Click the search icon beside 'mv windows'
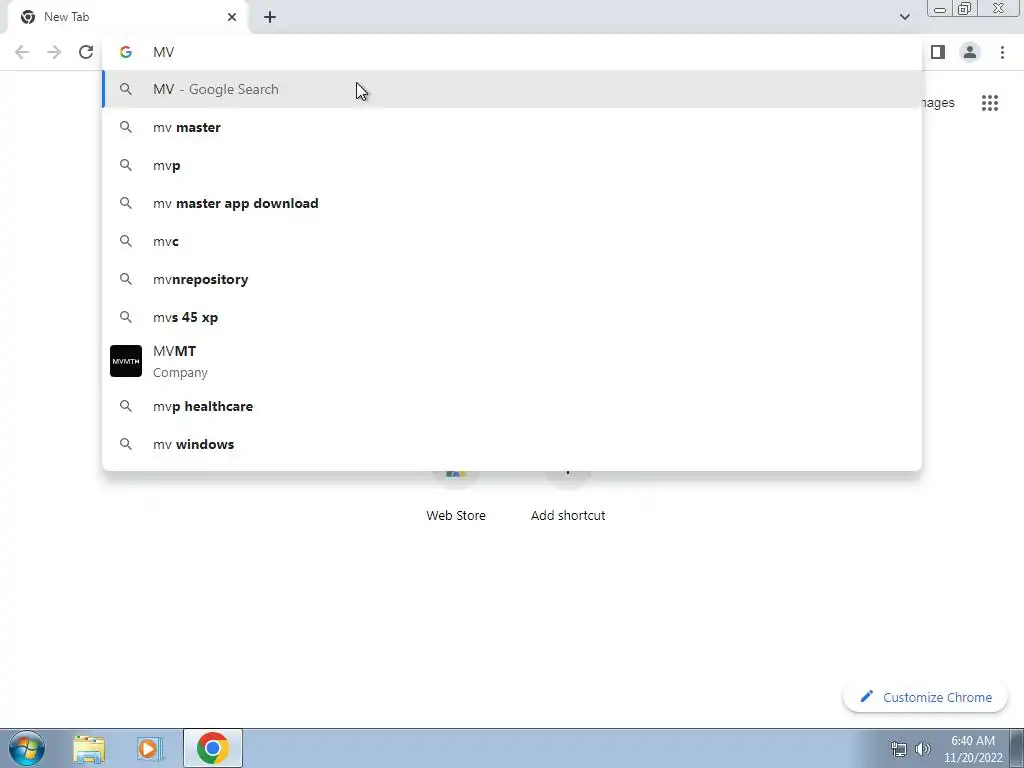 click(126, 444)
